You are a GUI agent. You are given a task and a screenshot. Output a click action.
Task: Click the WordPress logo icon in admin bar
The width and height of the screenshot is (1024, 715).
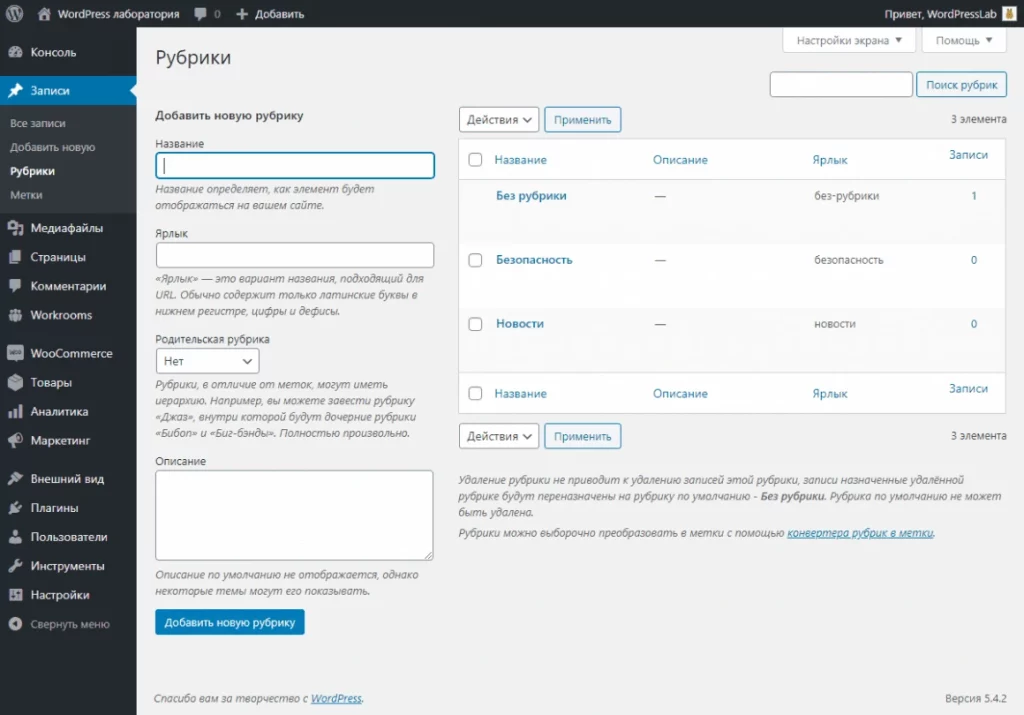[14, 14]
